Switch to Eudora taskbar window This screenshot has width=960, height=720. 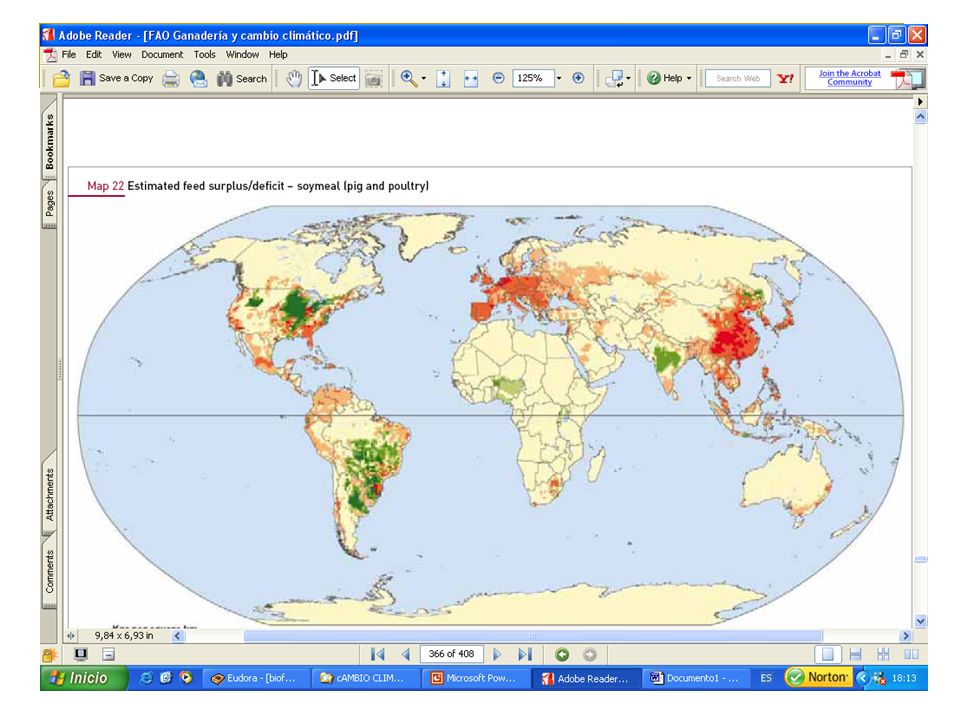pyautogui.click(x=255, y=678)
